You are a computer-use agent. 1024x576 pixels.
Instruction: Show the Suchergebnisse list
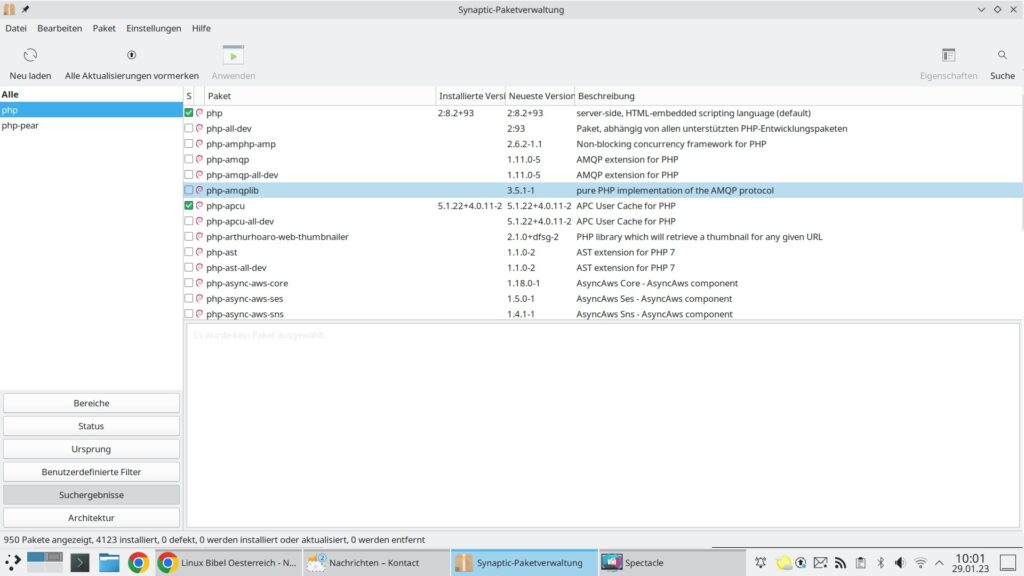click(91, 494)
